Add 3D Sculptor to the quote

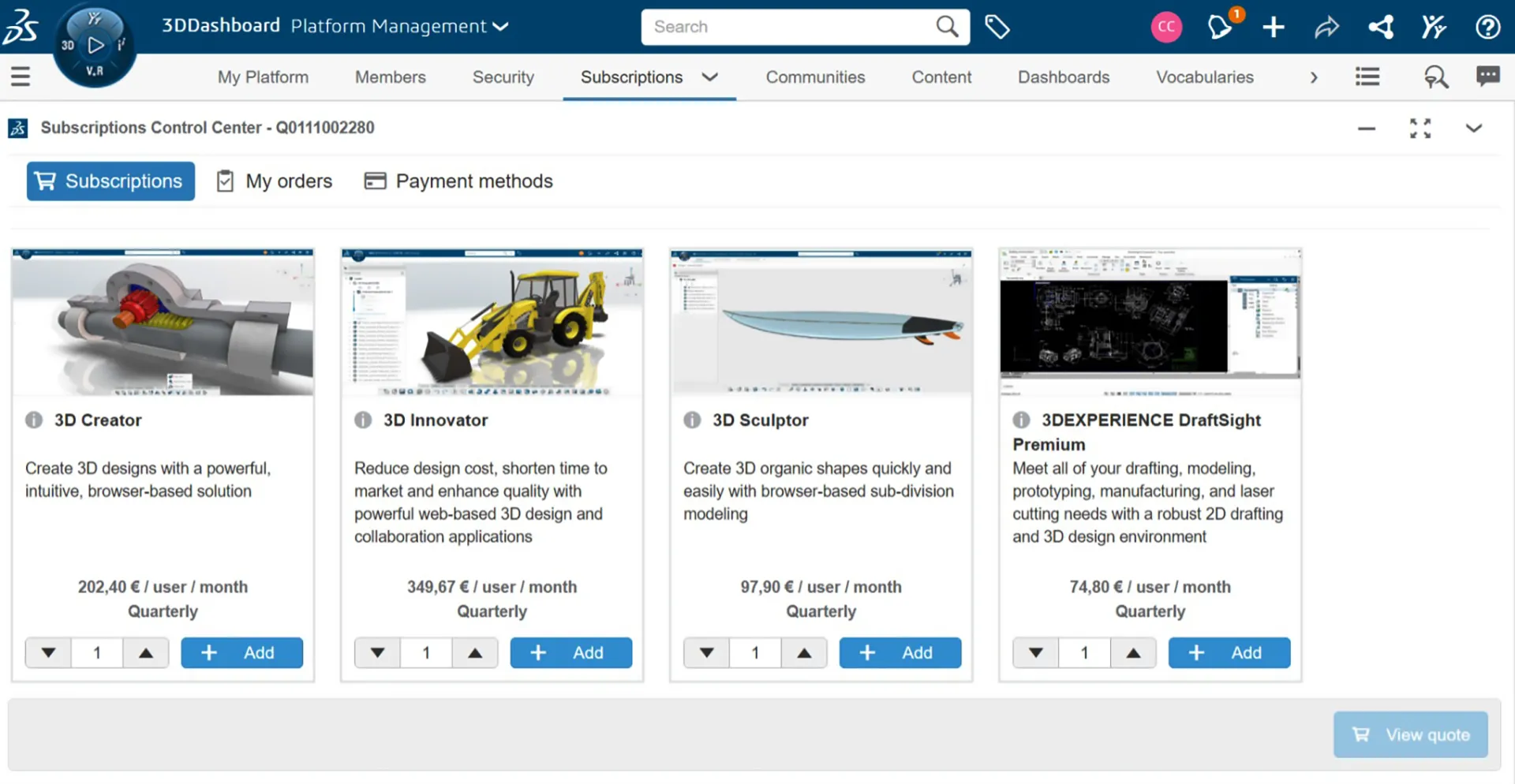pos(900,653)
